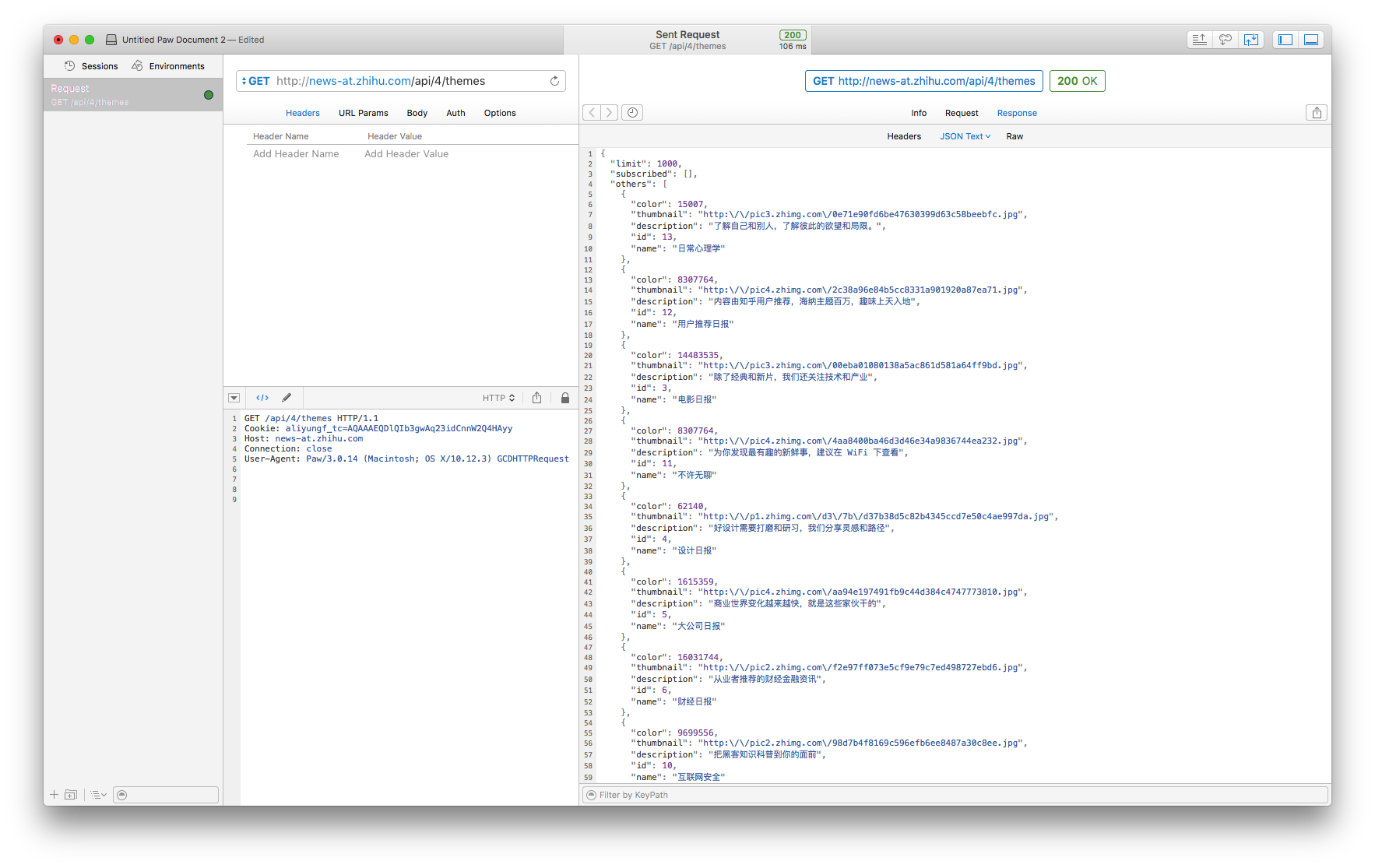Click the Header Name column header

point(281,136)
